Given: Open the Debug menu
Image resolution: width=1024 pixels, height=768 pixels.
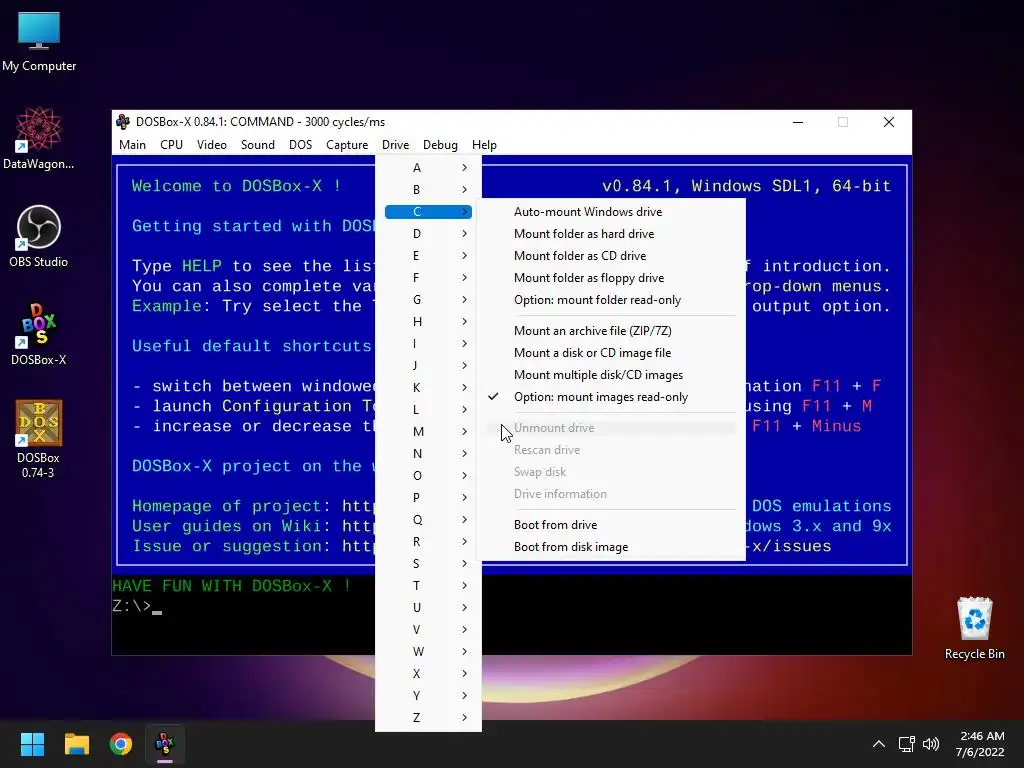Looking at the screenshot, I should click(x=440, y=145).
